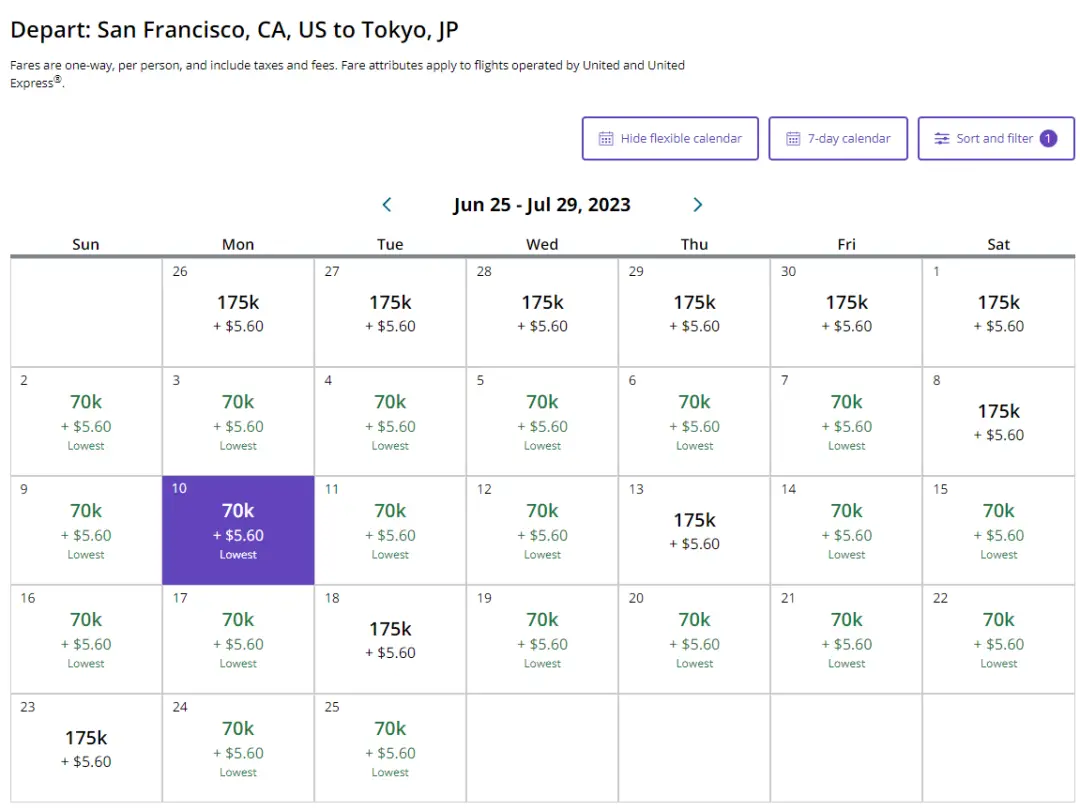Viewport: 1080px width, 811px height.
Task: Select July 13 fare of 175k
Action: pos(694,531)
